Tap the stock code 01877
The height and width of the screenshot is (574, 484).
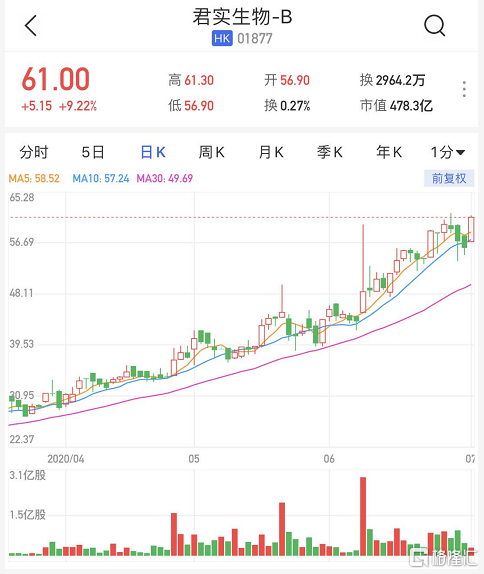click(x=255, y=38)
